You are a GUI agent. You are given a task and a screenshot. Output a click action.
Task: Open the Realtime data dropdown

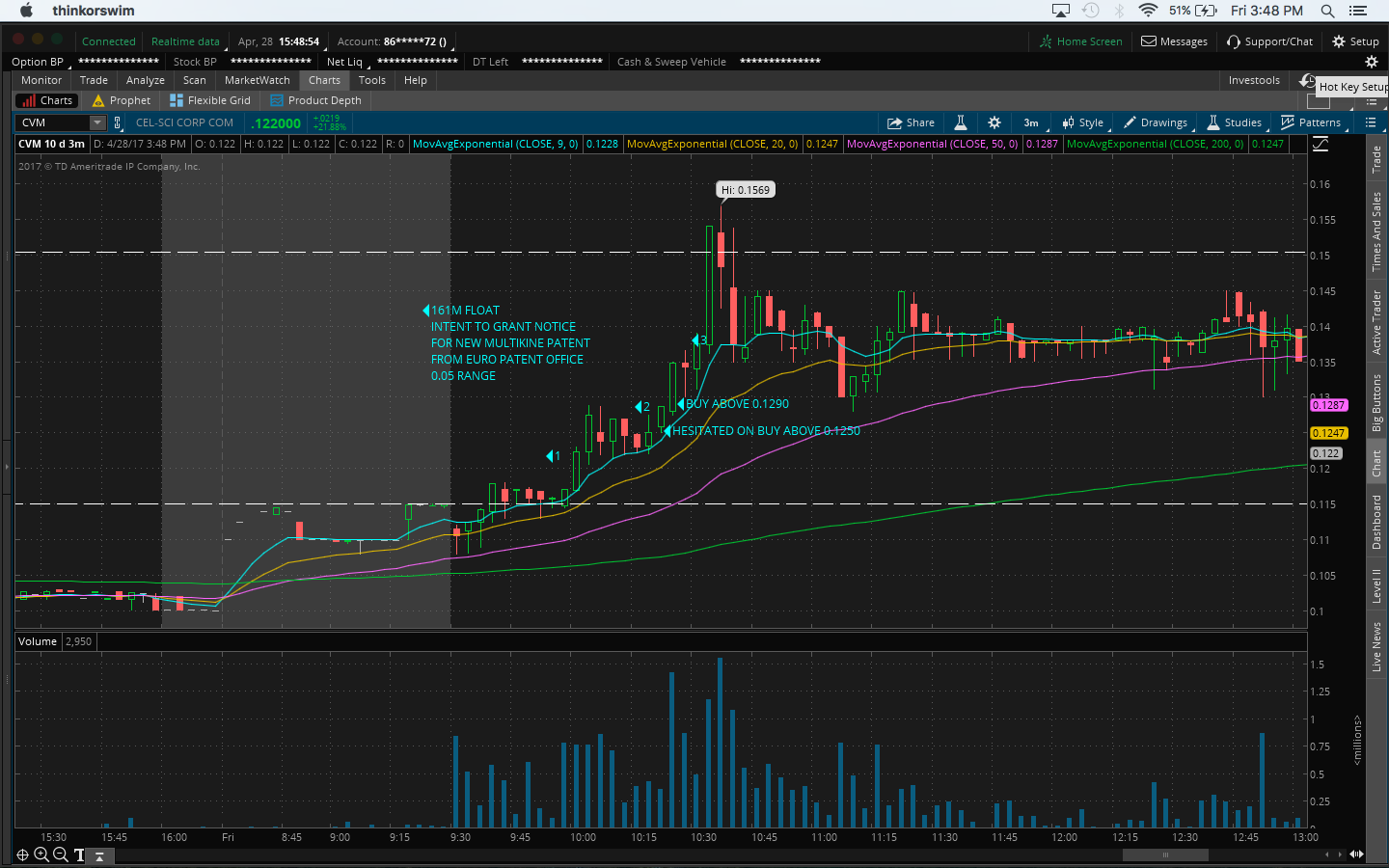[187, 41]
